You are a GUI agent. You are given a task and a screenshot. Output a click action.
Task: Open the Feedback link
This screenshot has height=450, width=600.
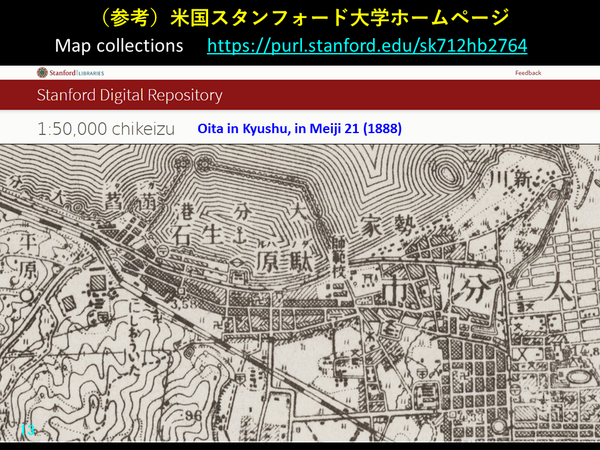pyautogui.click(x=528, y=73)
